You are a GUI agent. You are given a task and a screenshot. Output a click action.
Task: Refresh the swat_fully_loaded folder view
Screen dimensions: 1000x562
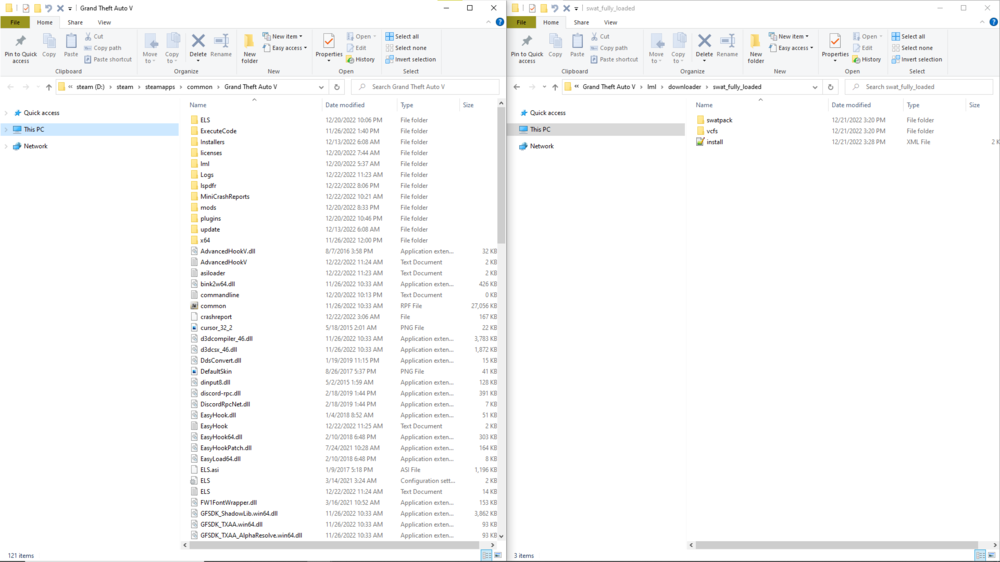click(830, 87)
